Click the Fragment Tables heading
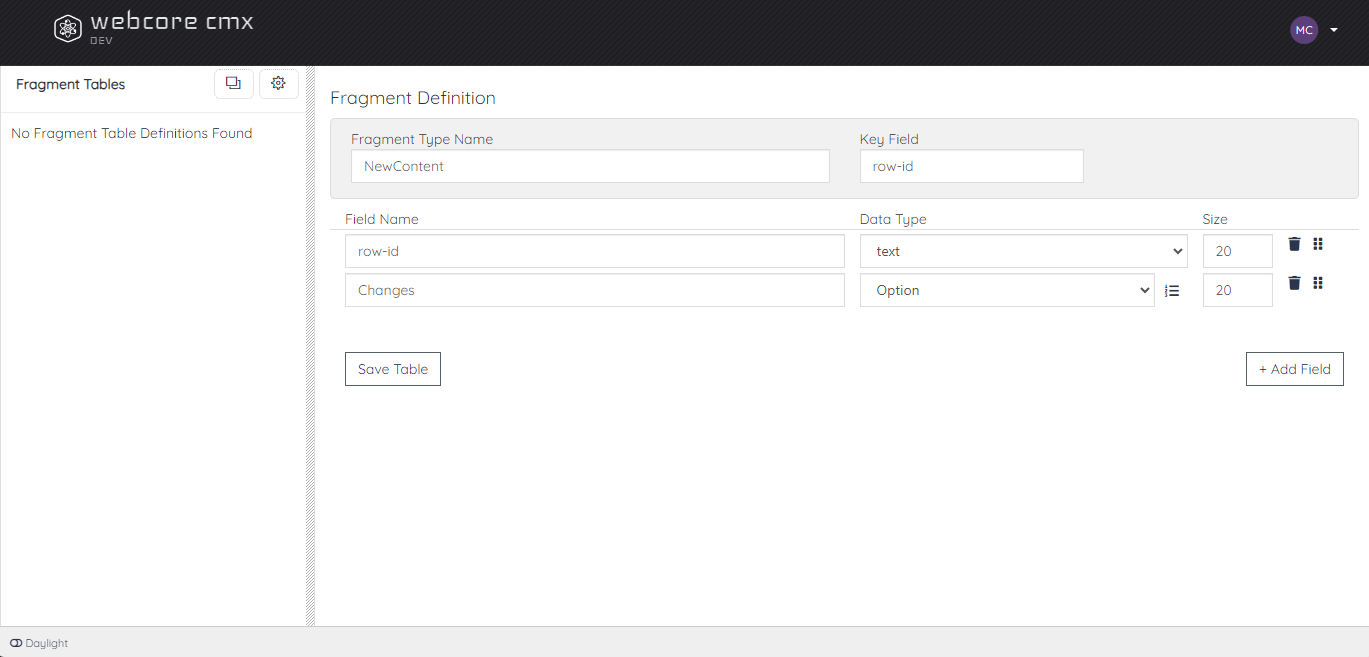 pos(71,84)
